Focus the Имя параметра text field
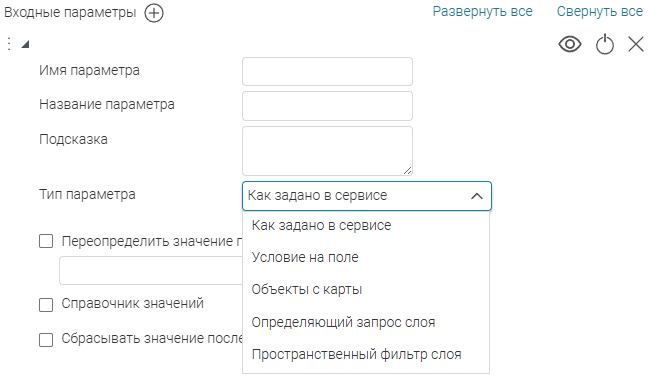Viewport: 649px width, 377px height. point(327,72)
